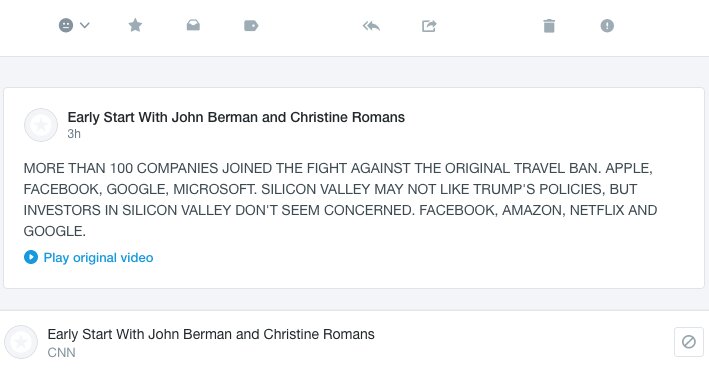The image size is (709, 373).
Task: Block the sender using the ban icon
Action: point(689,342)
